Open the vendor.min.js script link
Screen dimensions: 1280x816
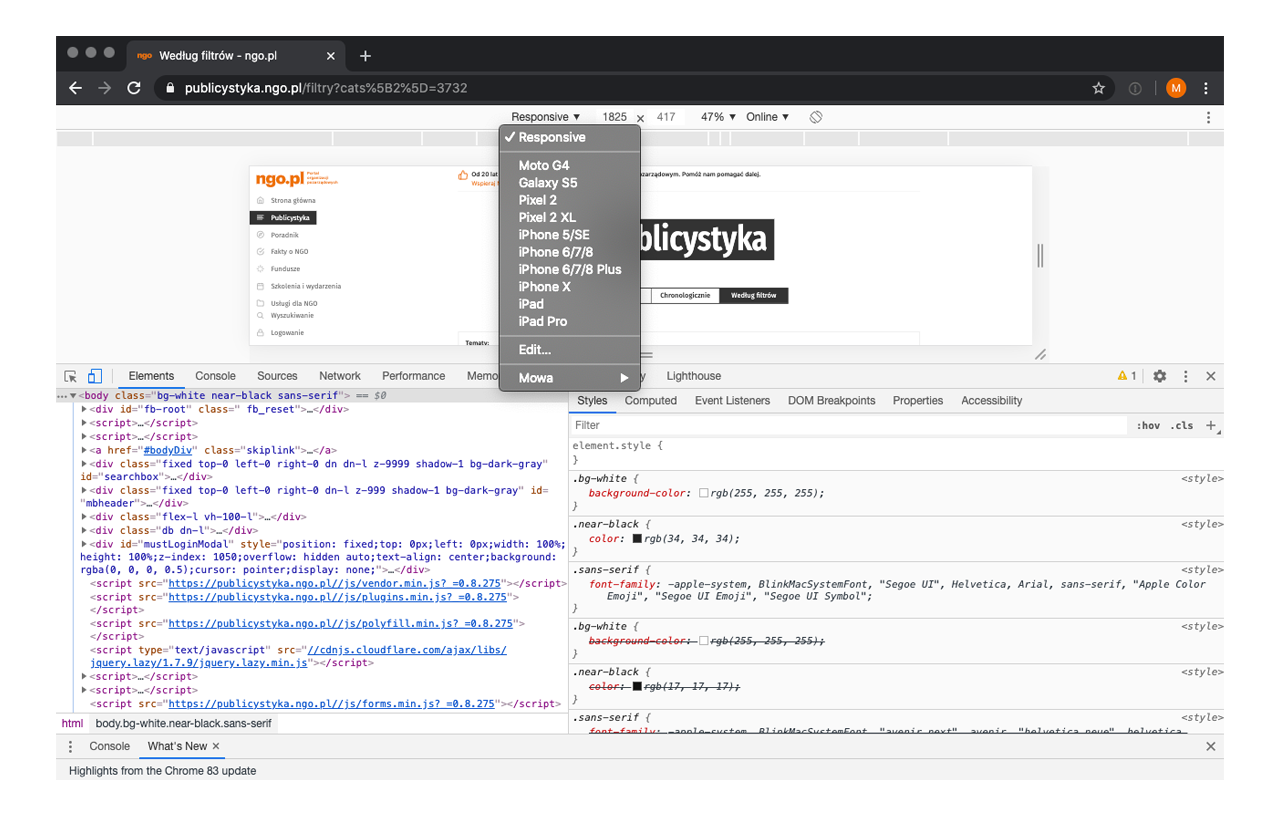coord(336,584)
